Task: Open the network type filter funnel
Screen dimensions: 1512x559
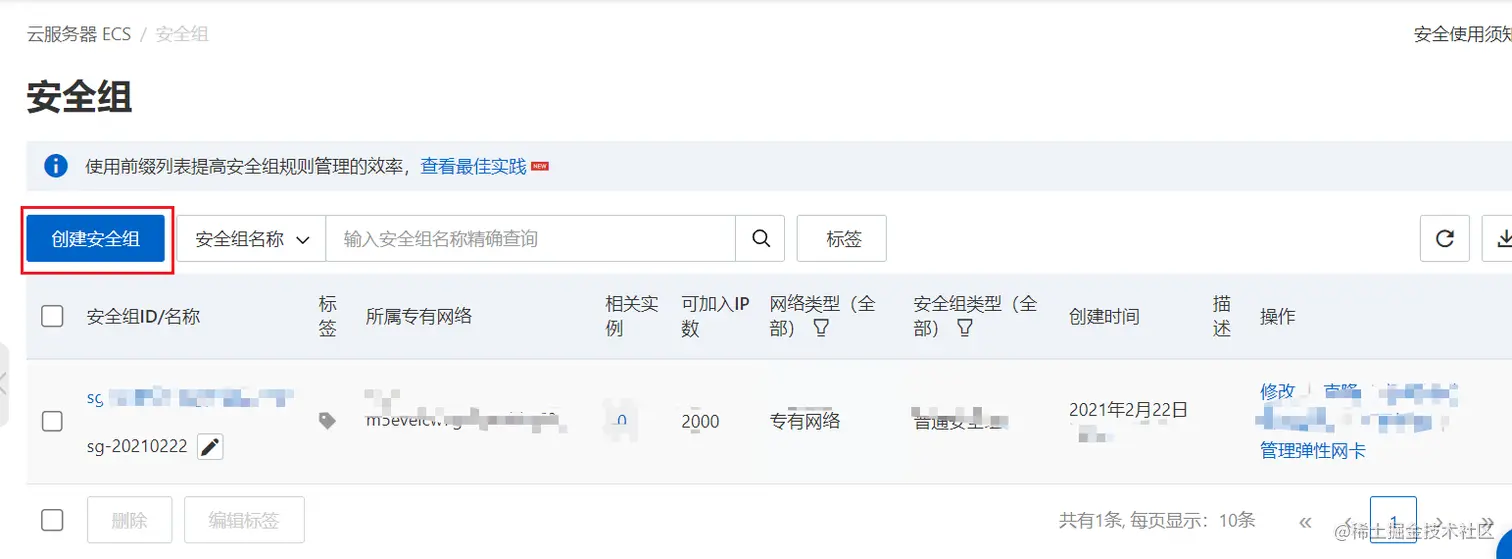Action: [x=821, y=328]
